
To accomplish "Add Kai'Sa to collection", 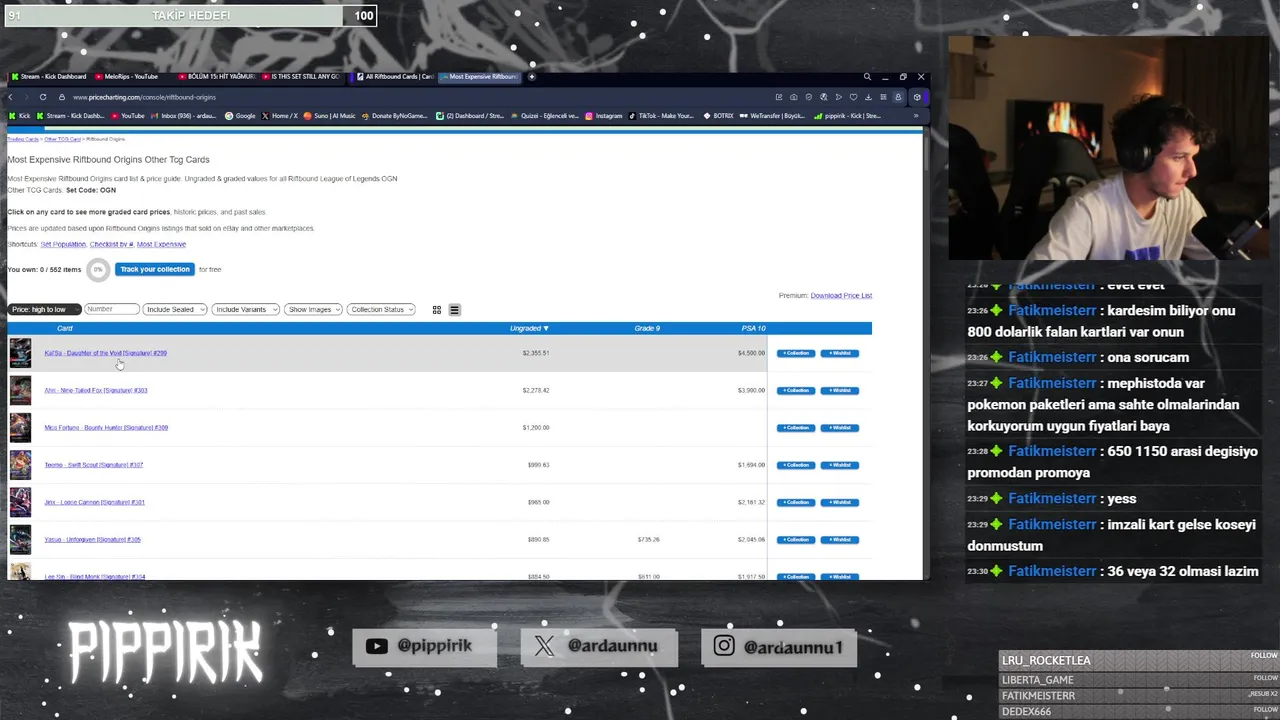I will 796,353.
